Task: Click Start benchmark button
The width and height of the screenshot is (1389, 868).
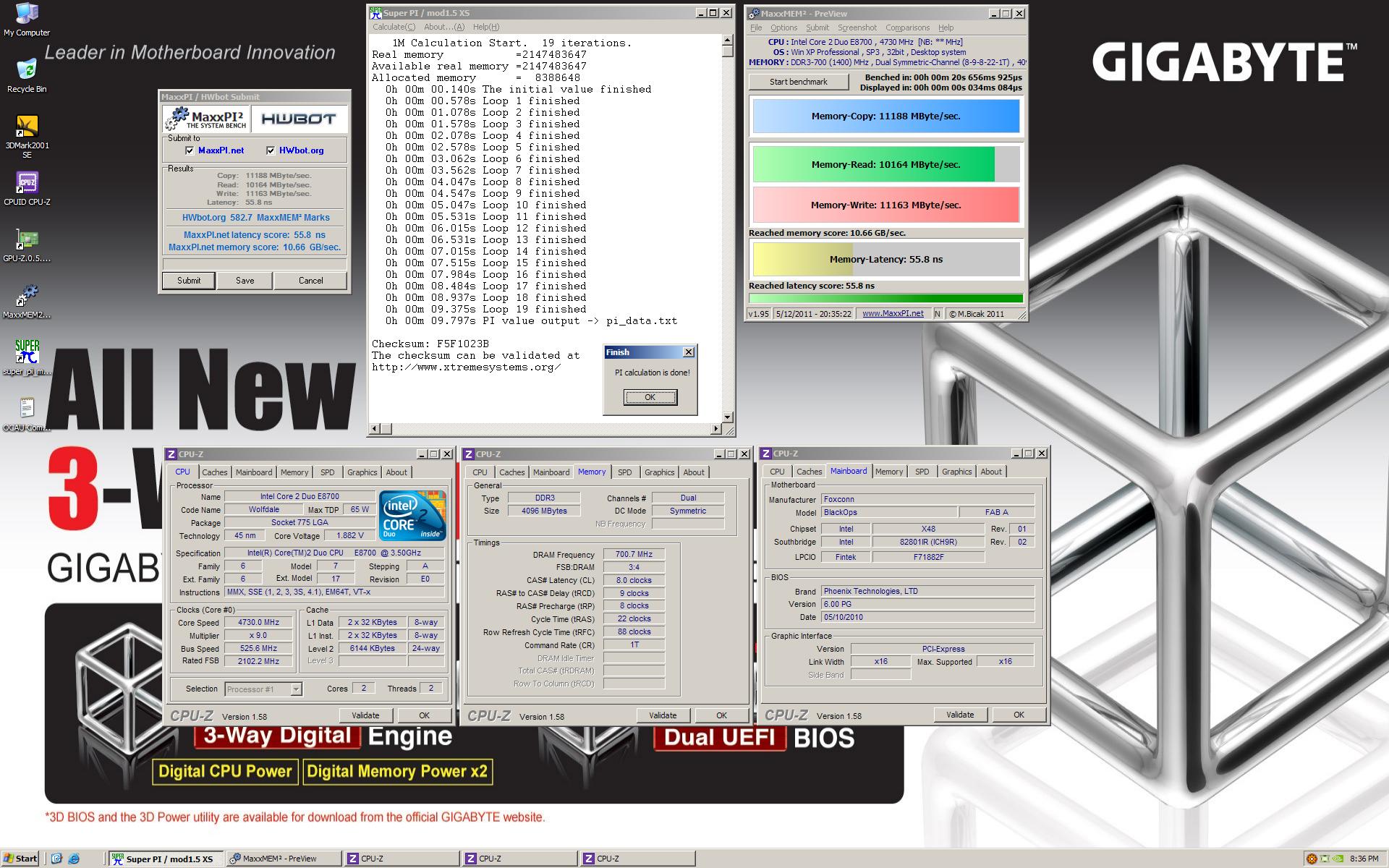Action: point(799,82)
